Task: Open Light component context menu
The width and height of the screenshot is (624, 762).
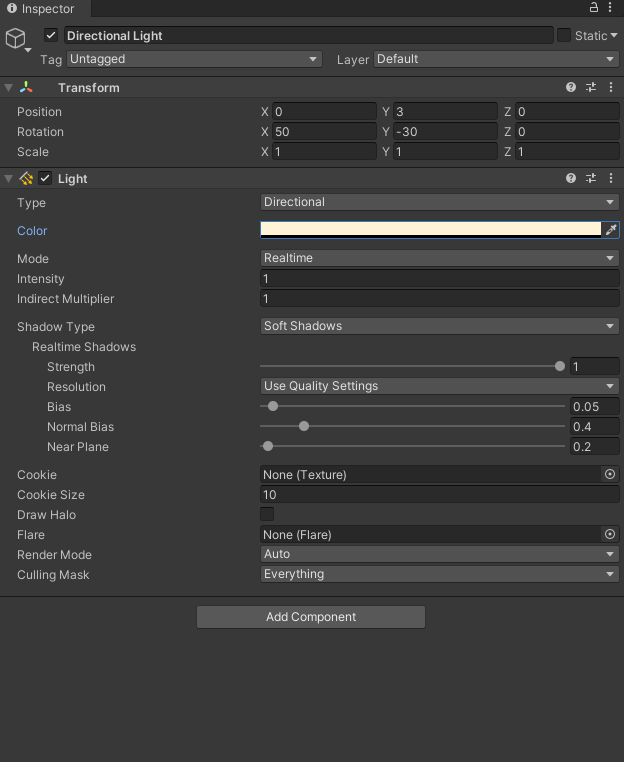Action: point(611,178)
